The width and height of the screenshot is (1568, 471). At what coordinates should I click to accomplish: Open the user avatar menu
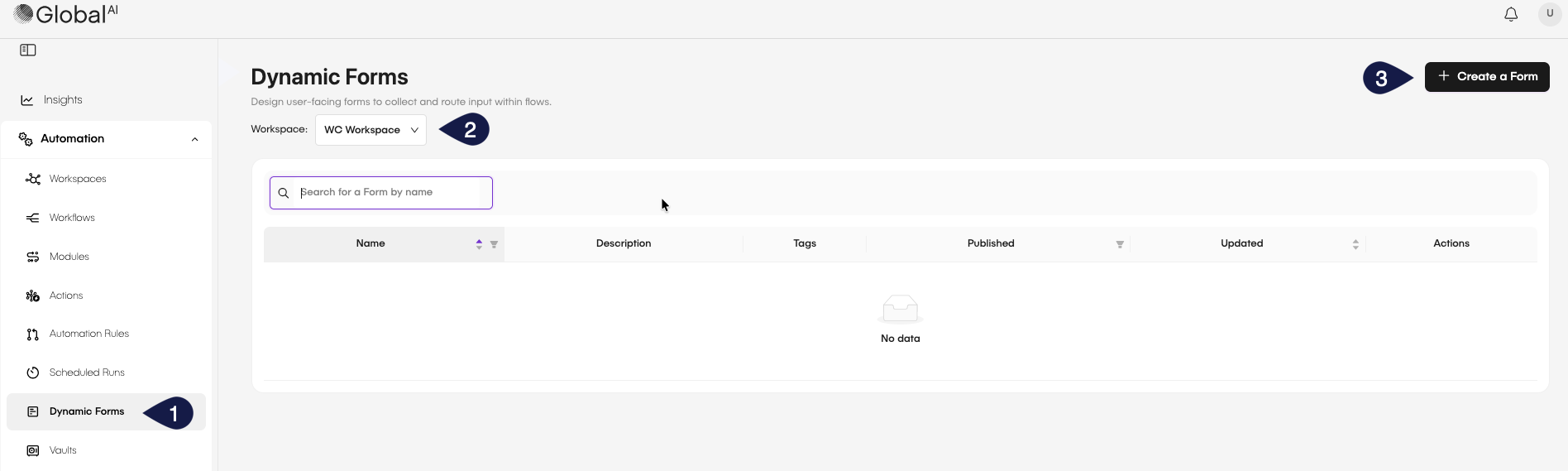coord(1549,14)
